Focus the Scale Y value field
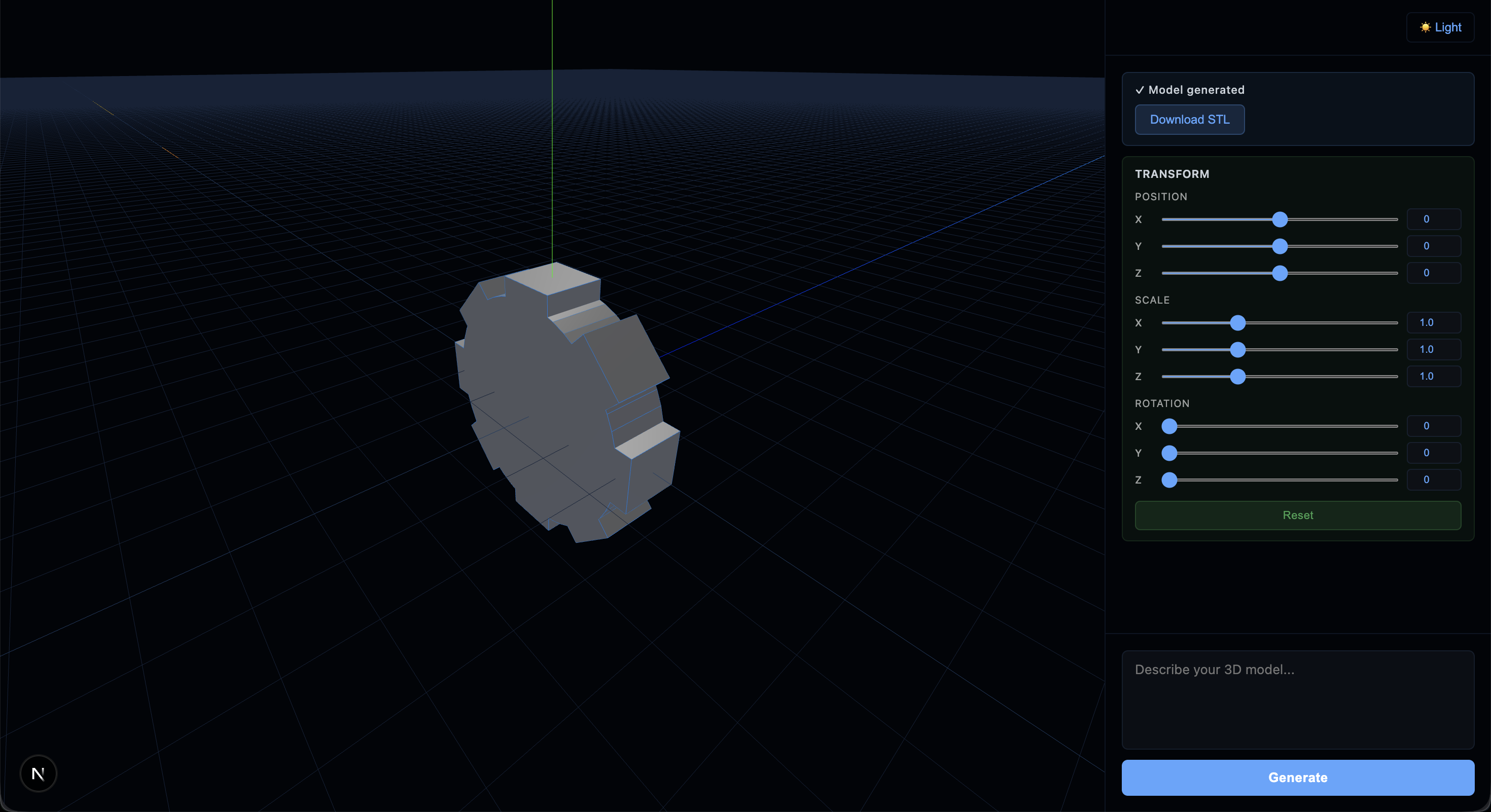Image resolution: width=1491 pixels, height=812 pixels. click(1433, 349)
